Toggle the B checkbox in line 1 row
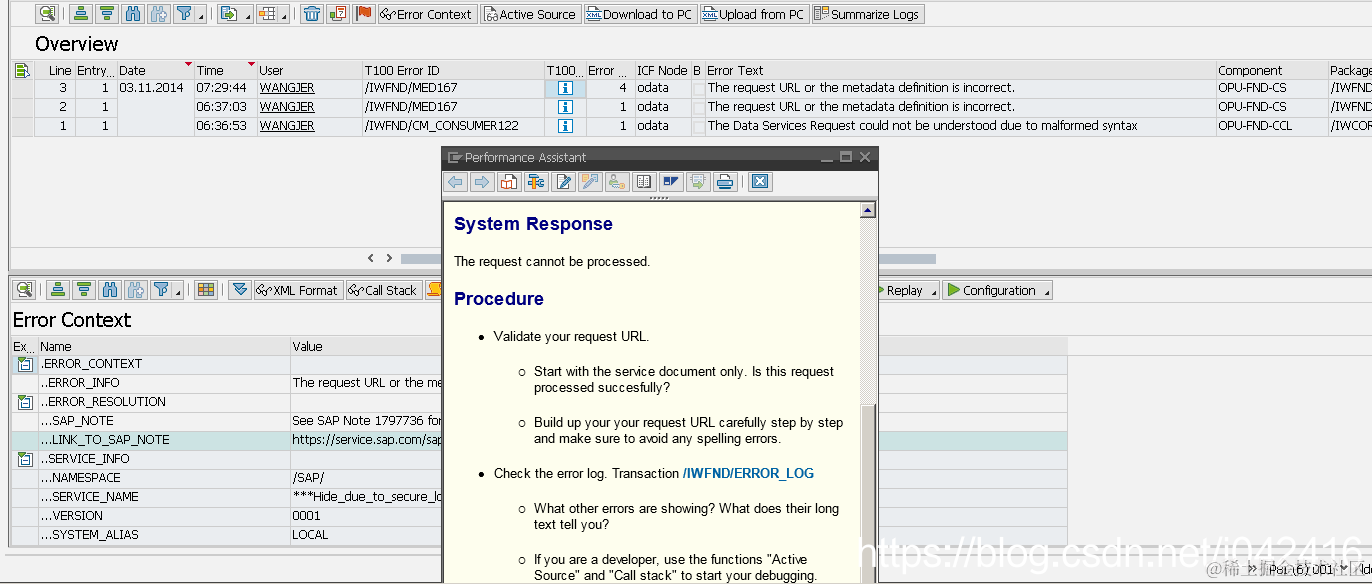The image size is (1372, 585). pyautogui.click(x=698, y=126)
